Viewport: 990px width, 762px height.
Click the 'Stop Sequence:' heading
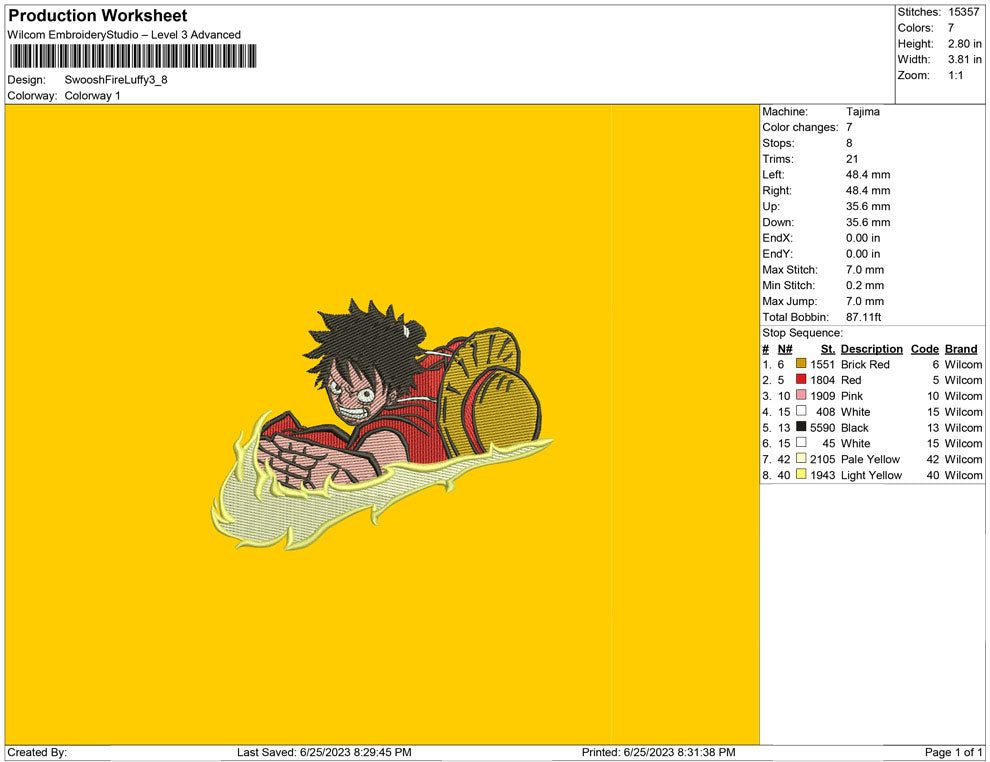(802, 333)
